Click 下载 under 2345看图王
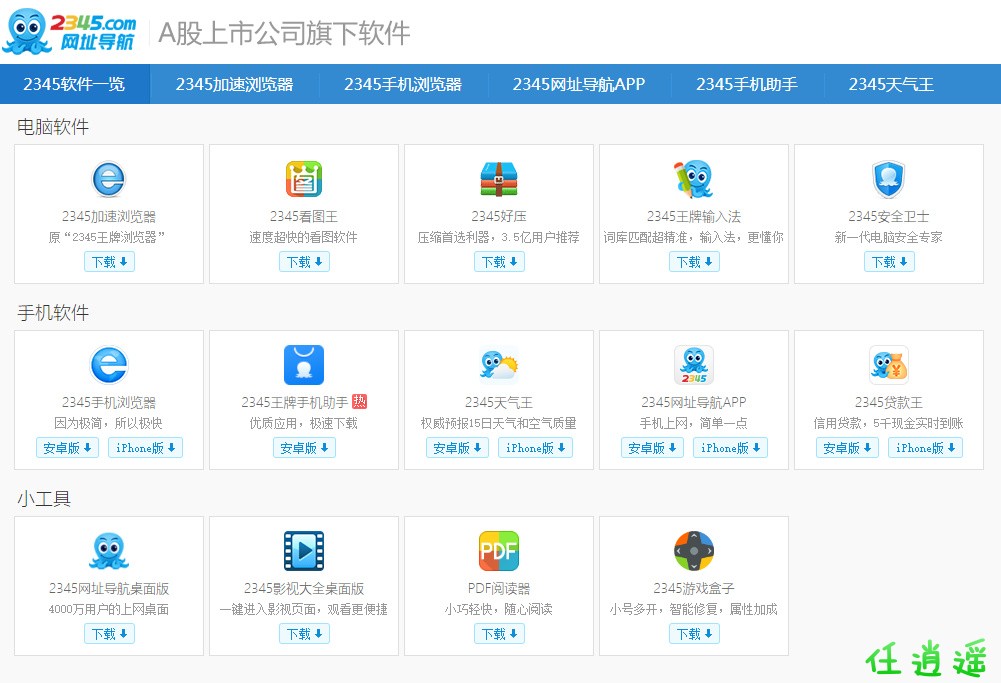The image size is (1001, 683). pyautogui.click(x=304, y=262)
